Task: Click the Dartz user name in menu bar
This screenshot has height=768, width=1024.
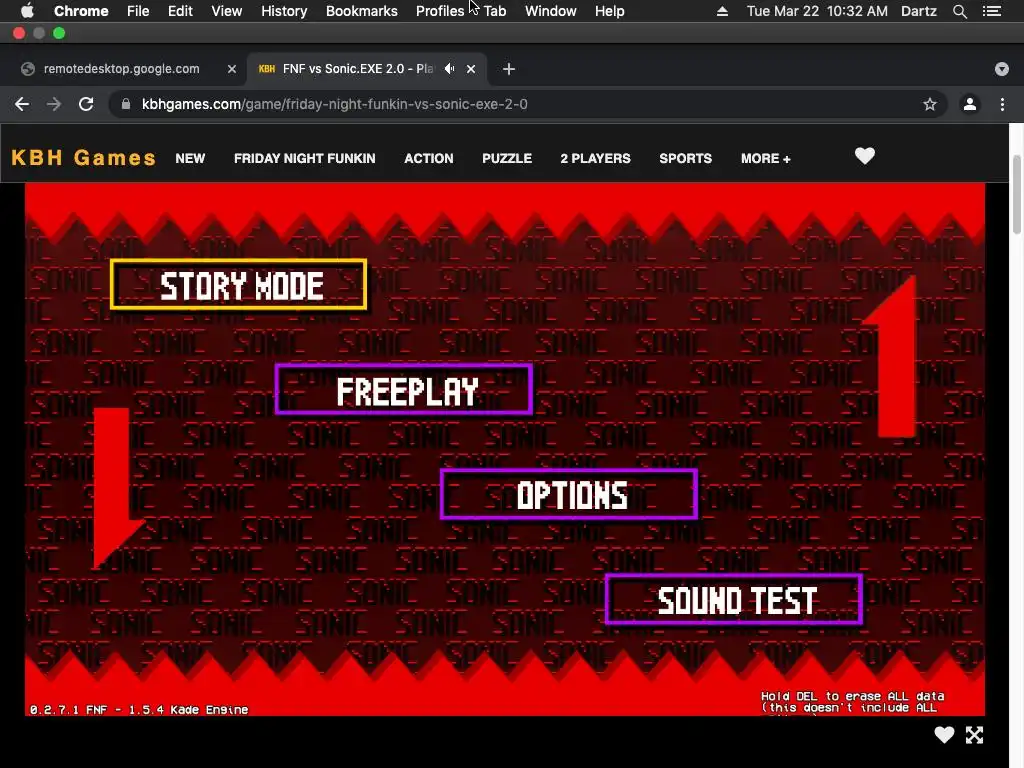Action: [919, 11]
